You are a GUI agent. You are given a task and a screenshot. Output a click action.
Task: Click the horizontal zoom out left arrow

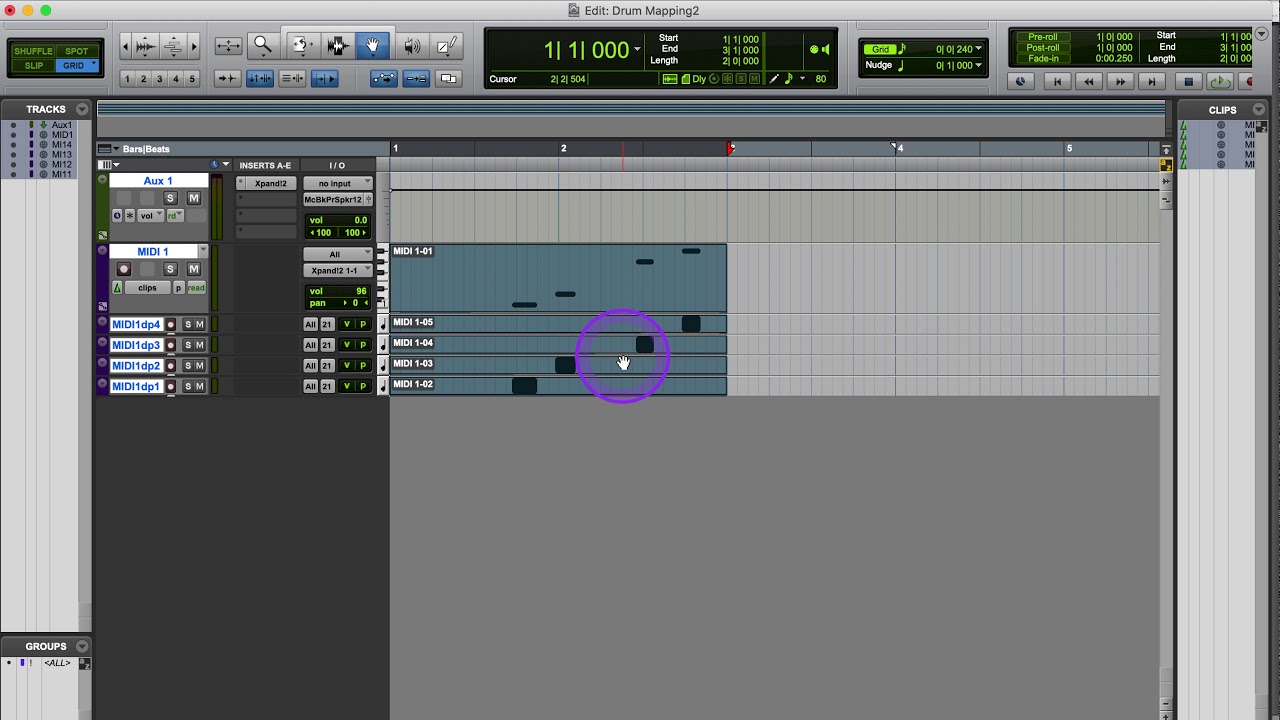[125, 46]
